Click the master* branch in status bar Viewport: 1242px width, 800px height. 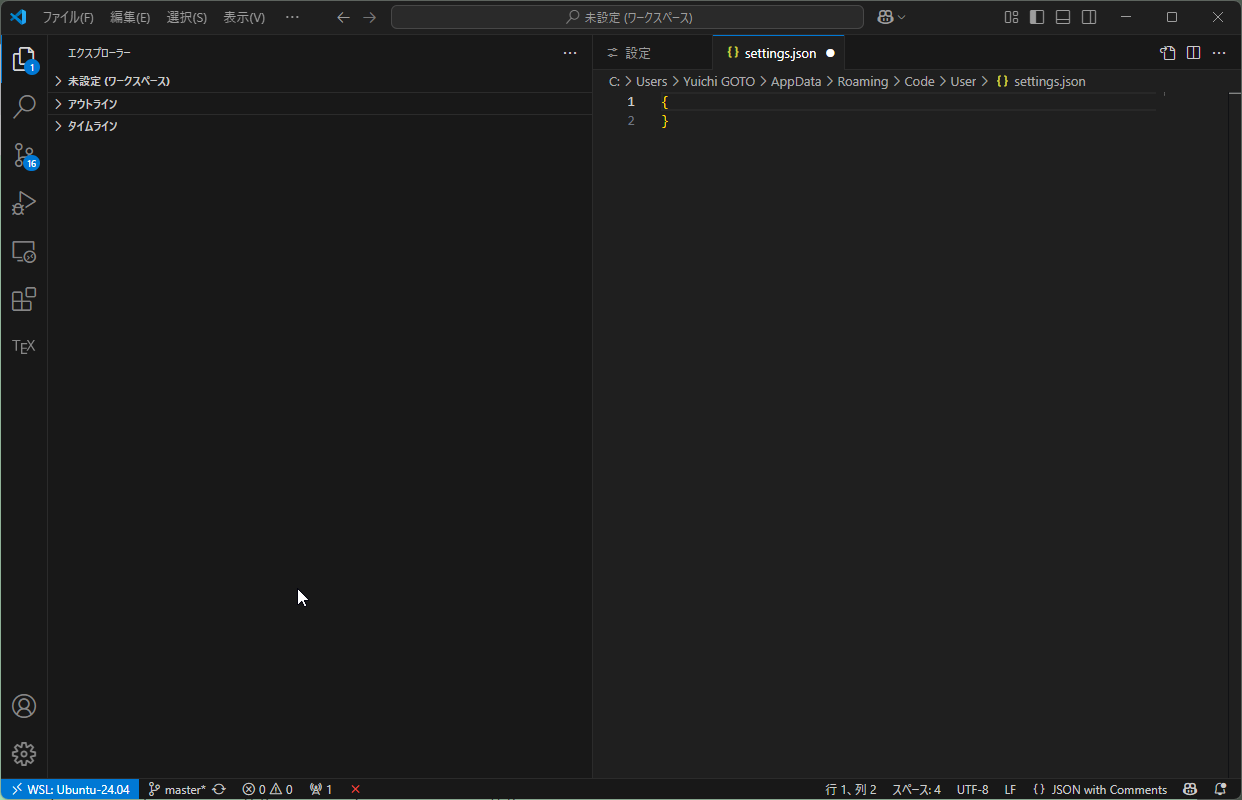(177, 789)
